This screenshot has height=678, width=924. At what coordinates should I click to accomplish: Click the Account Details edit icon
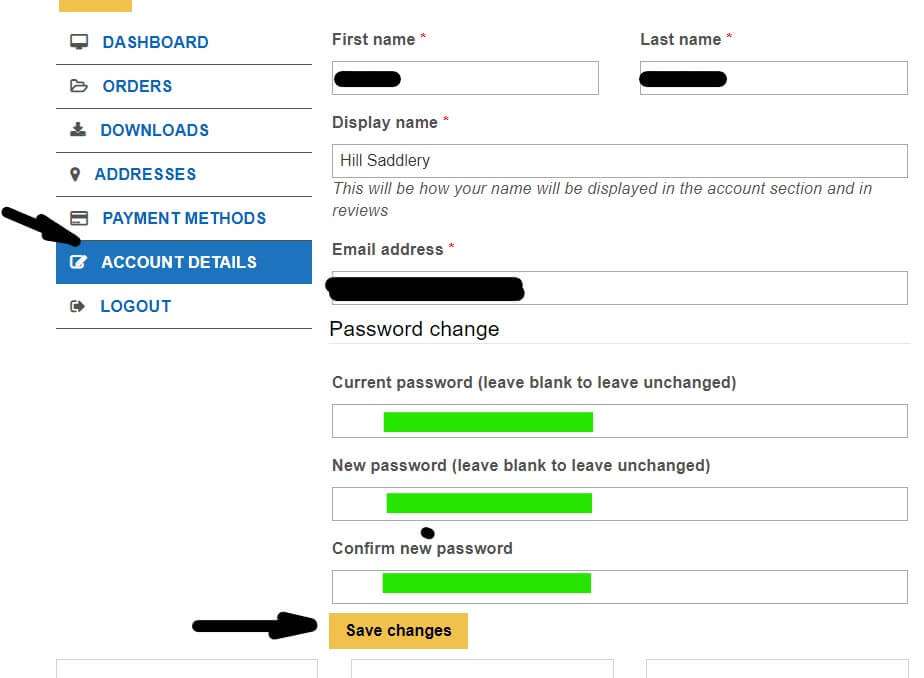pos(78,262)
